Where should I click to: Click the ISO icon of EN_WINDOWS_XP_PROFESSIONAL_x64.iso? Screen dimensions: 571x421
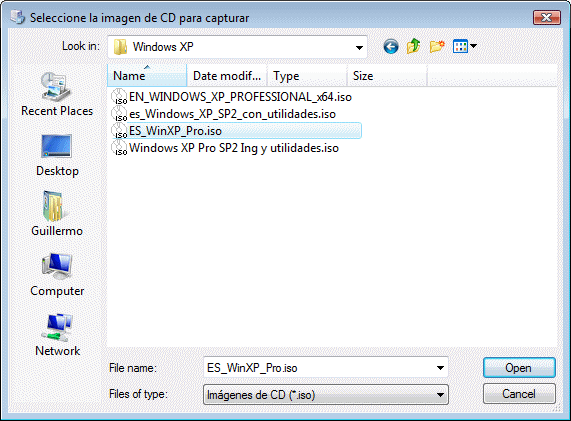[119, 97]
